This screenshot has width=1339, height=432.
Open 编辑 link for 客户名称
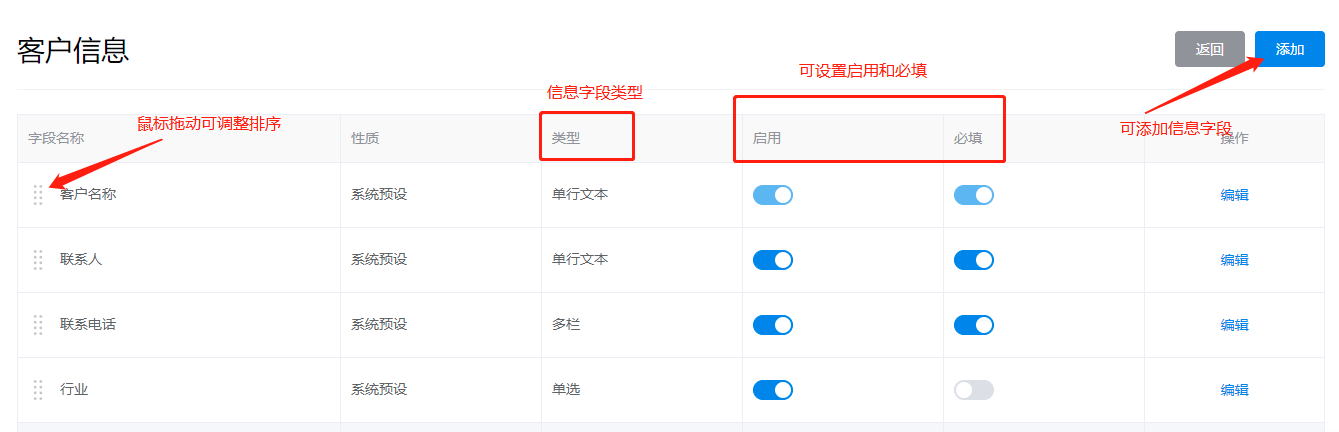1234,195
